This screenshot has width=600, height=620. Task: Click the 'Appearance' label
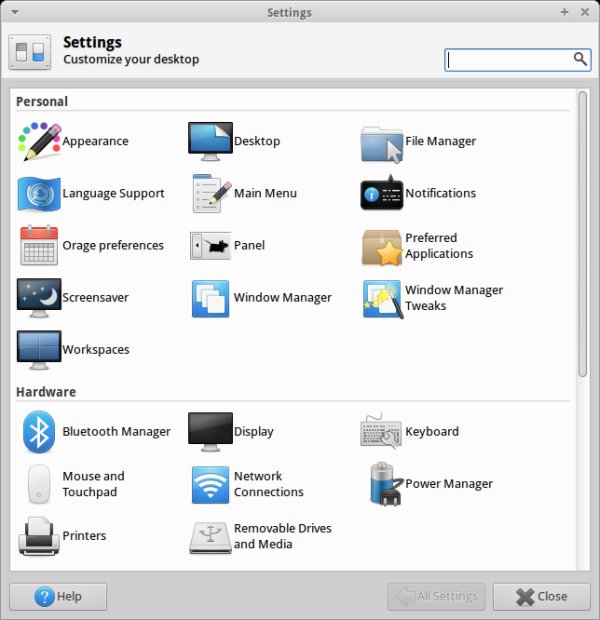click(x=95, y=141)
